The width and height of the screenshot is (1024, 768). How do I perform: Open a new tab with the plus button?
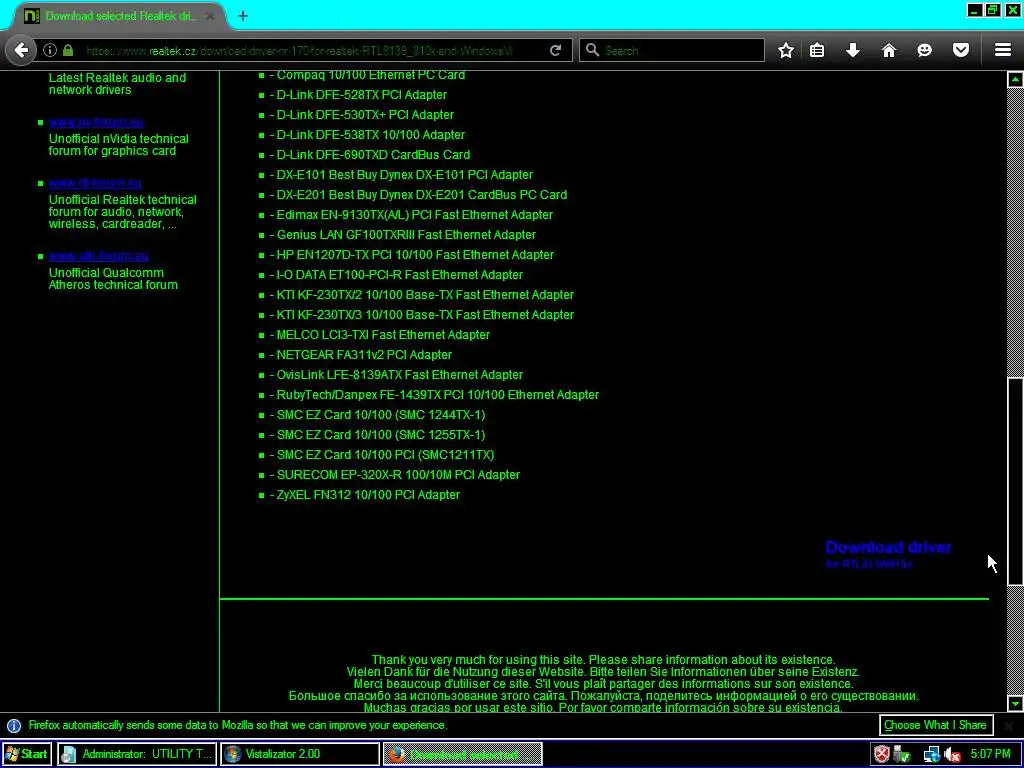243,16
